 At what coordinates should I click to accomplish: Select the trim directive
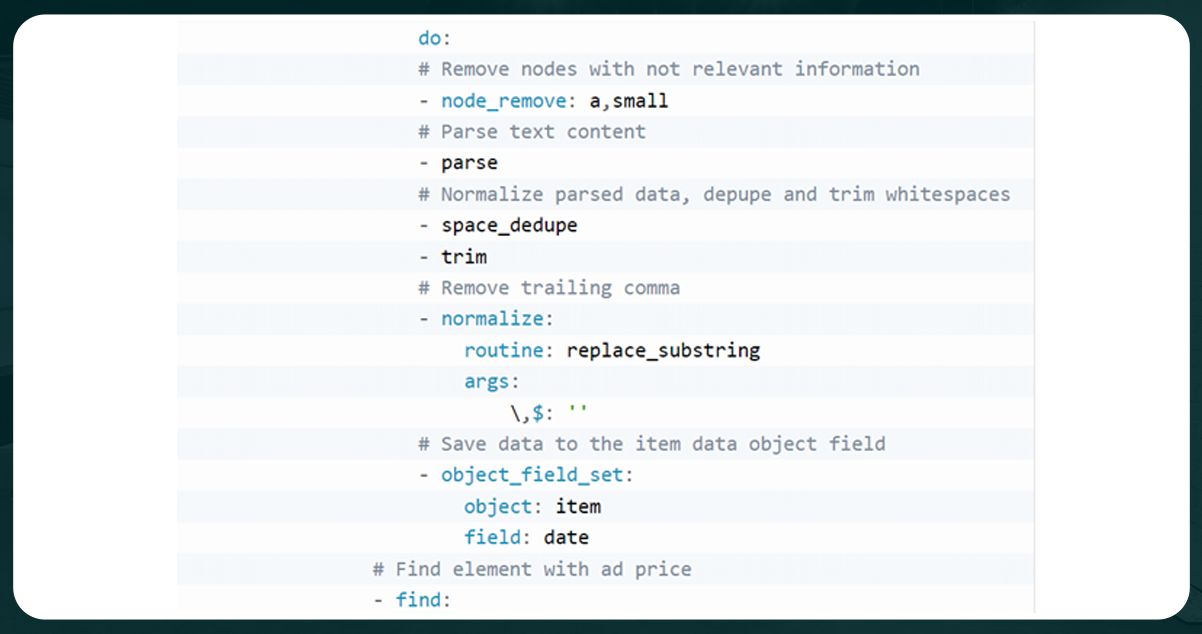[x=464, y=256]
